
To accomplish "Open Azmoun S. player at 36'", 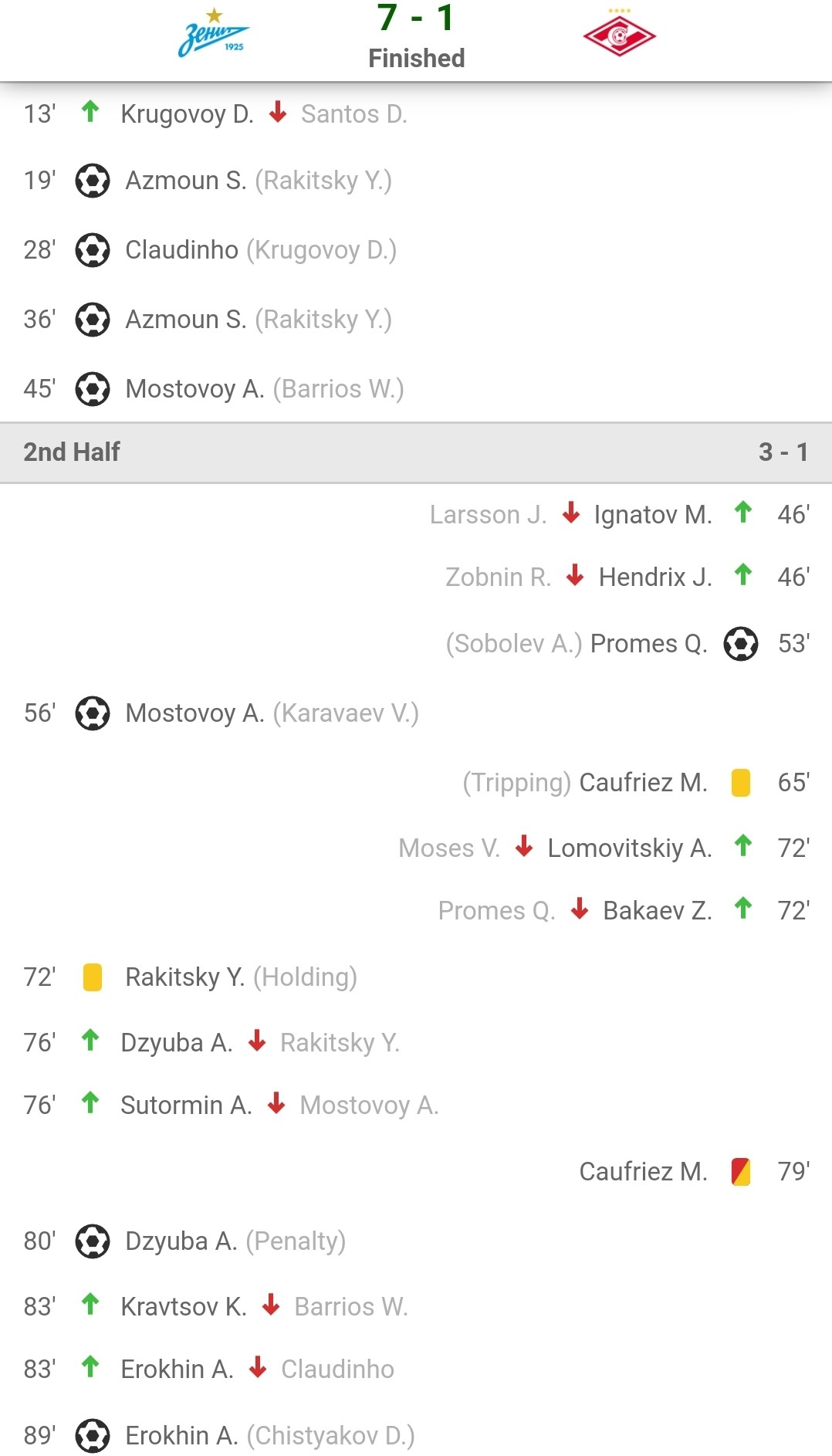I will pos(186,320).
